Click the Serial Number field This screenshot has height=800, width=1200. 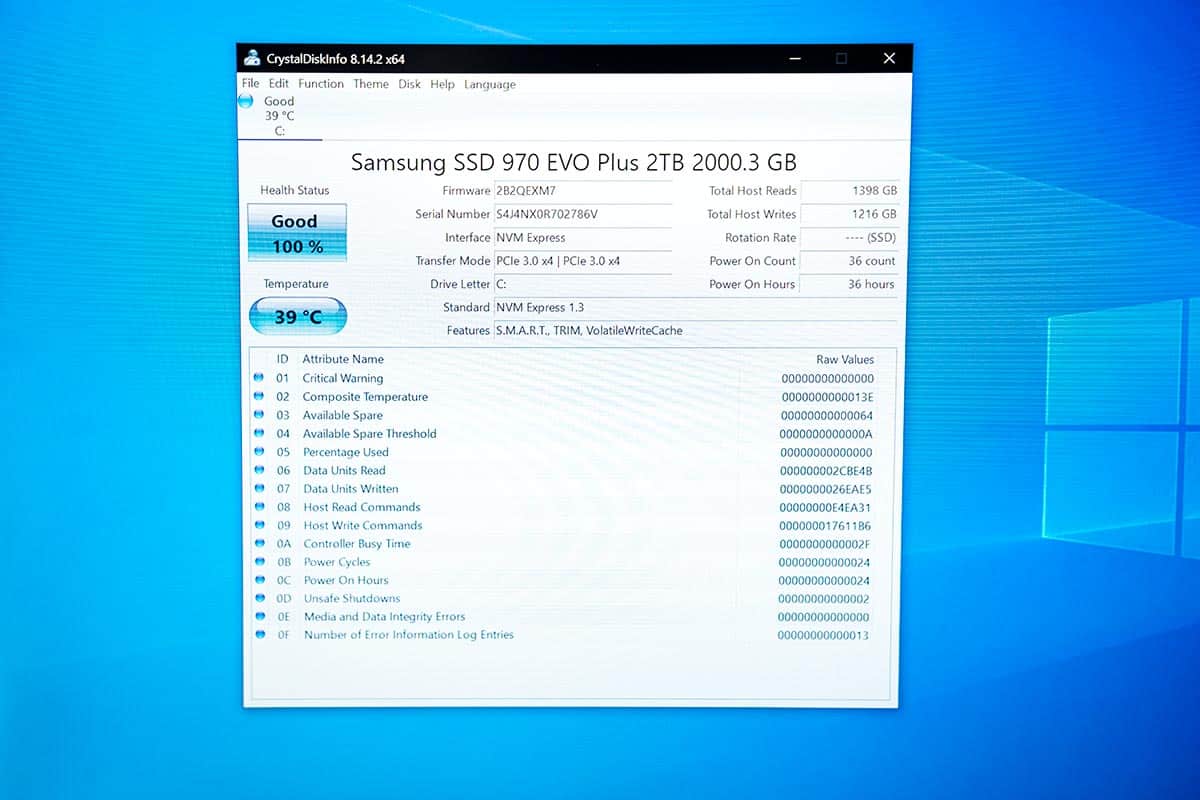coord(583,214)
